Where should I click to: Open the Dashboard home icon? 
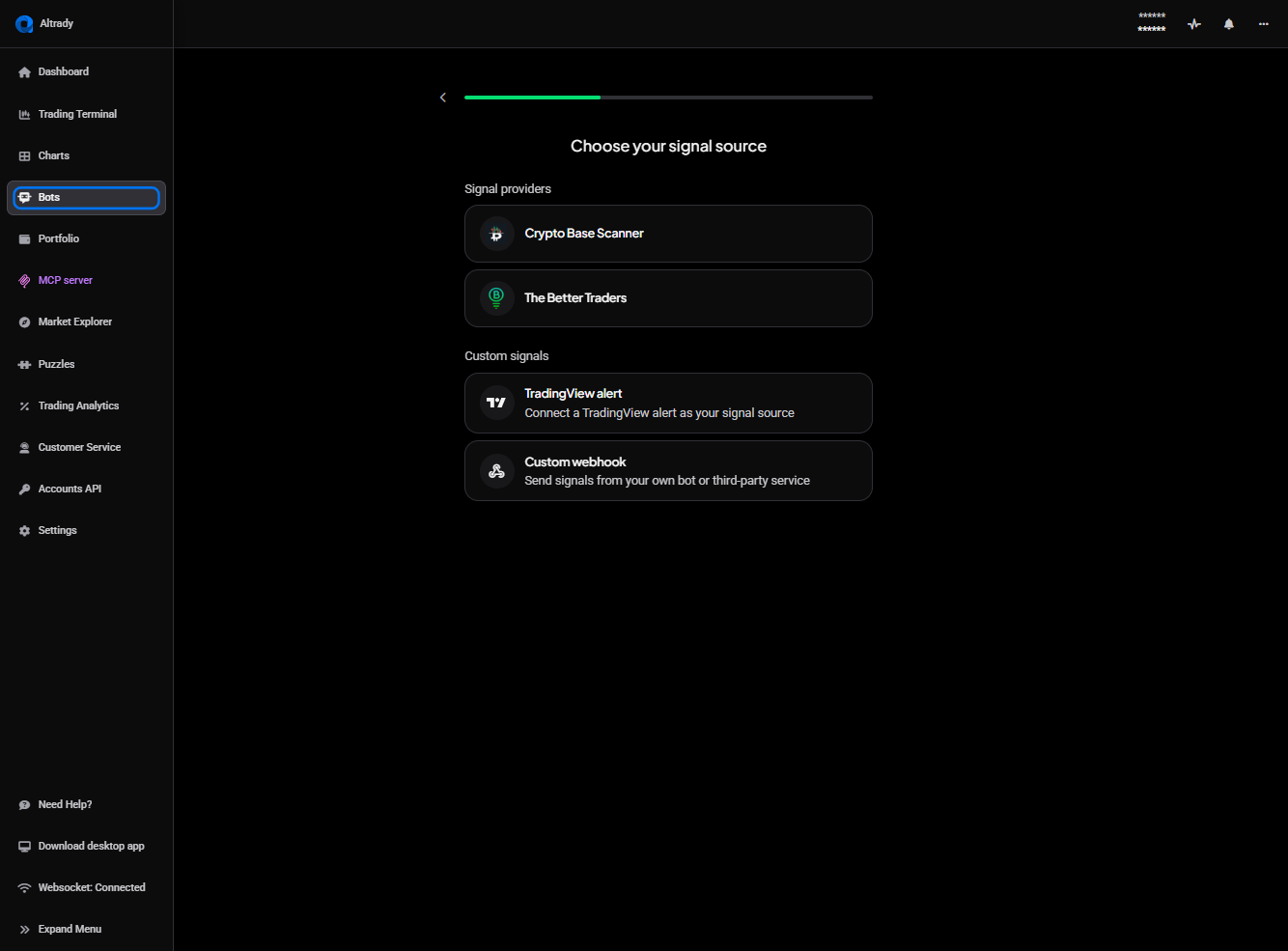[25, 72]
